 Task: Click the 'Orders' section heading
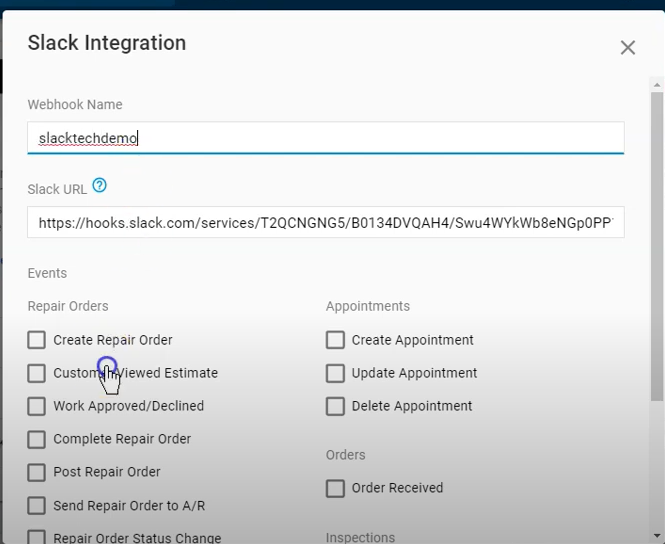point(346,455)
